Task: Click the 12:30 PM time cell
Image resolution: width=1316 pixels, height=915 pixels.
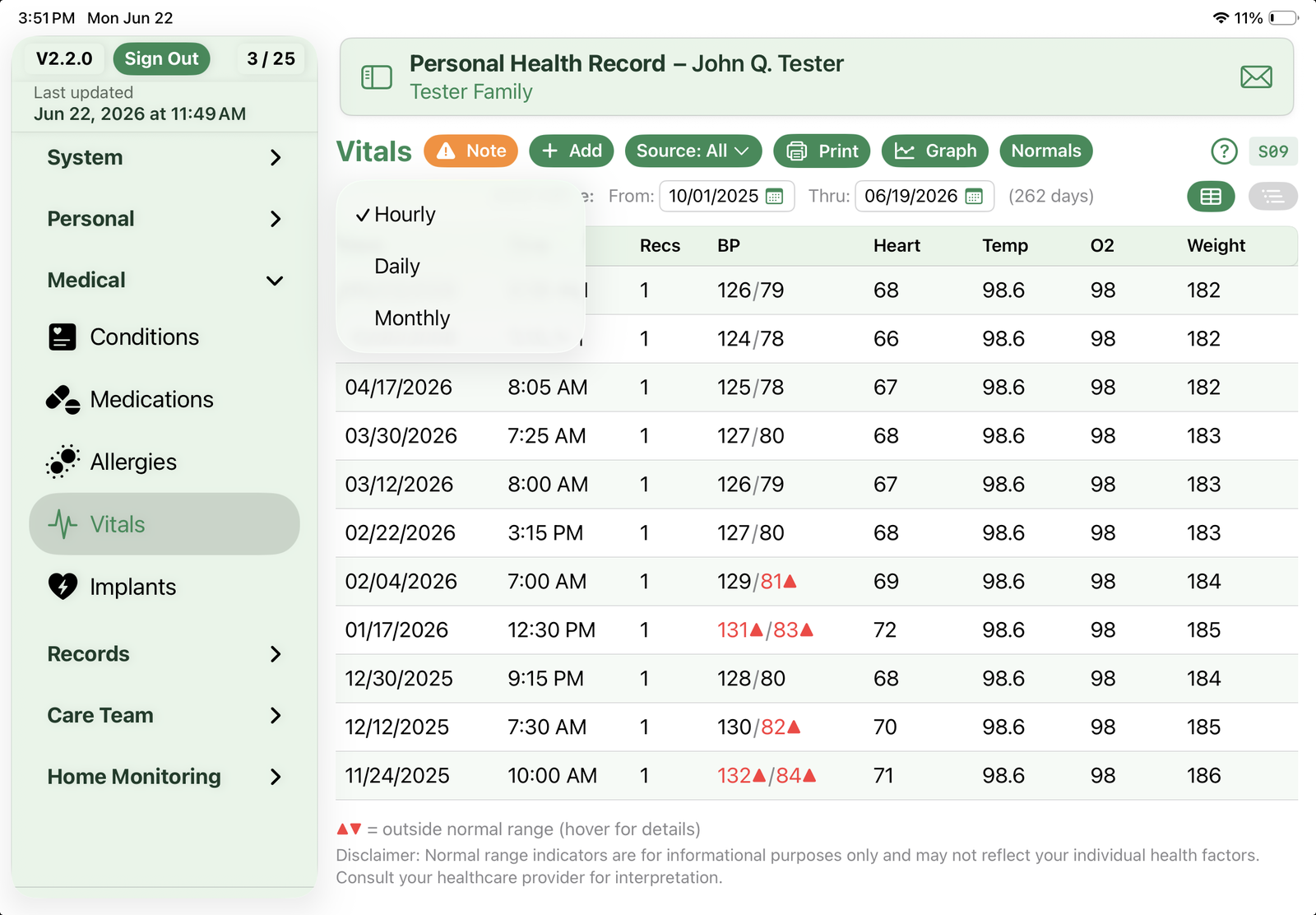Action: point(551,630)
